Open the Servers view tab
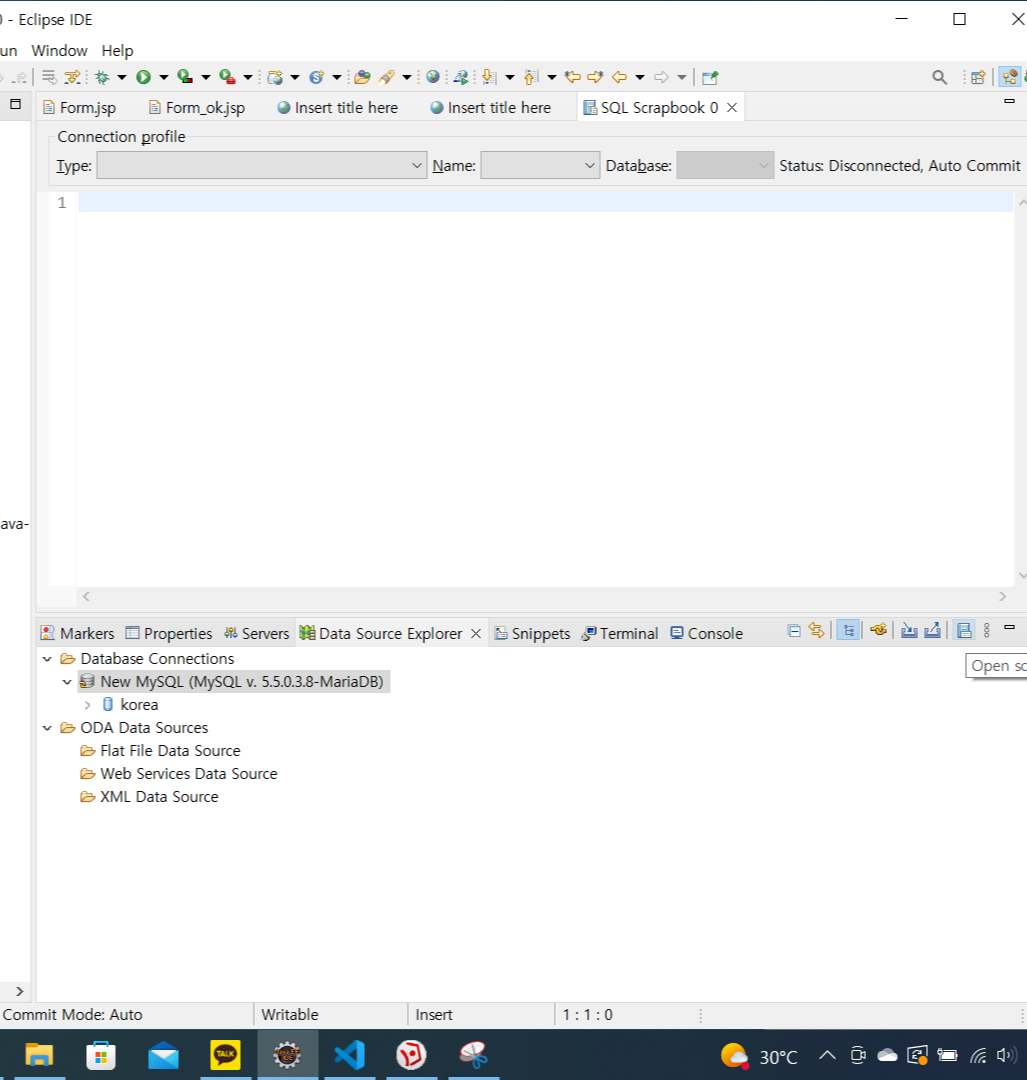Screen dimensions: 1027x1080 point(256,633)
